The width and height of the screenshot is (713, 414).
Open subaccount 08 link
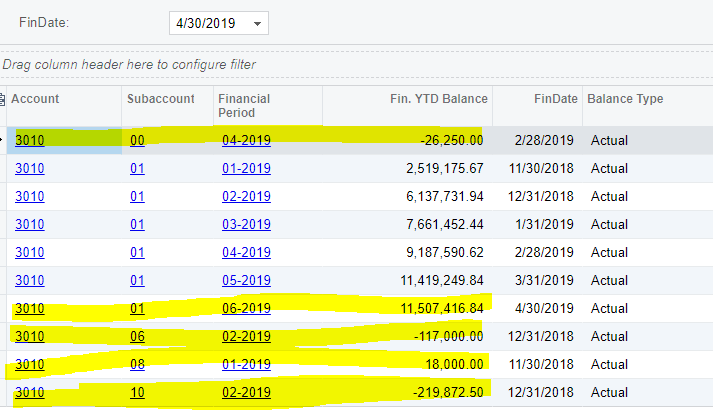point(137,365)
